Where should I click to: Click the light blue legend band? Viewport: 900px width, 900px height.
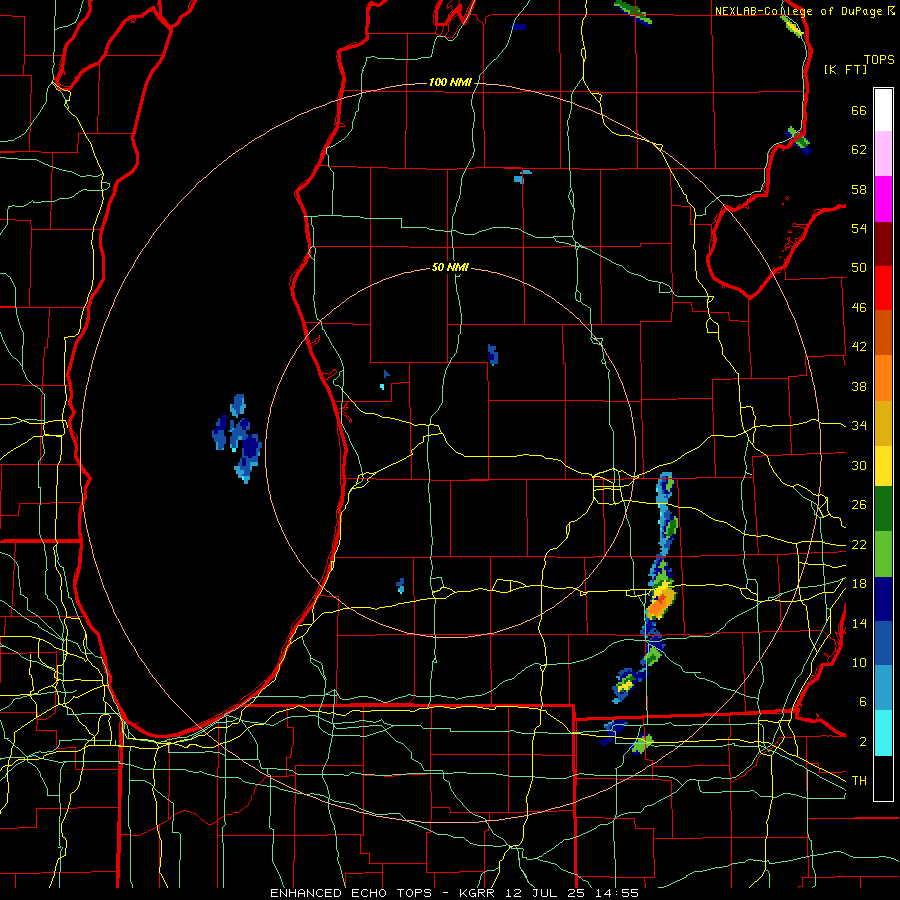(883, 688)
